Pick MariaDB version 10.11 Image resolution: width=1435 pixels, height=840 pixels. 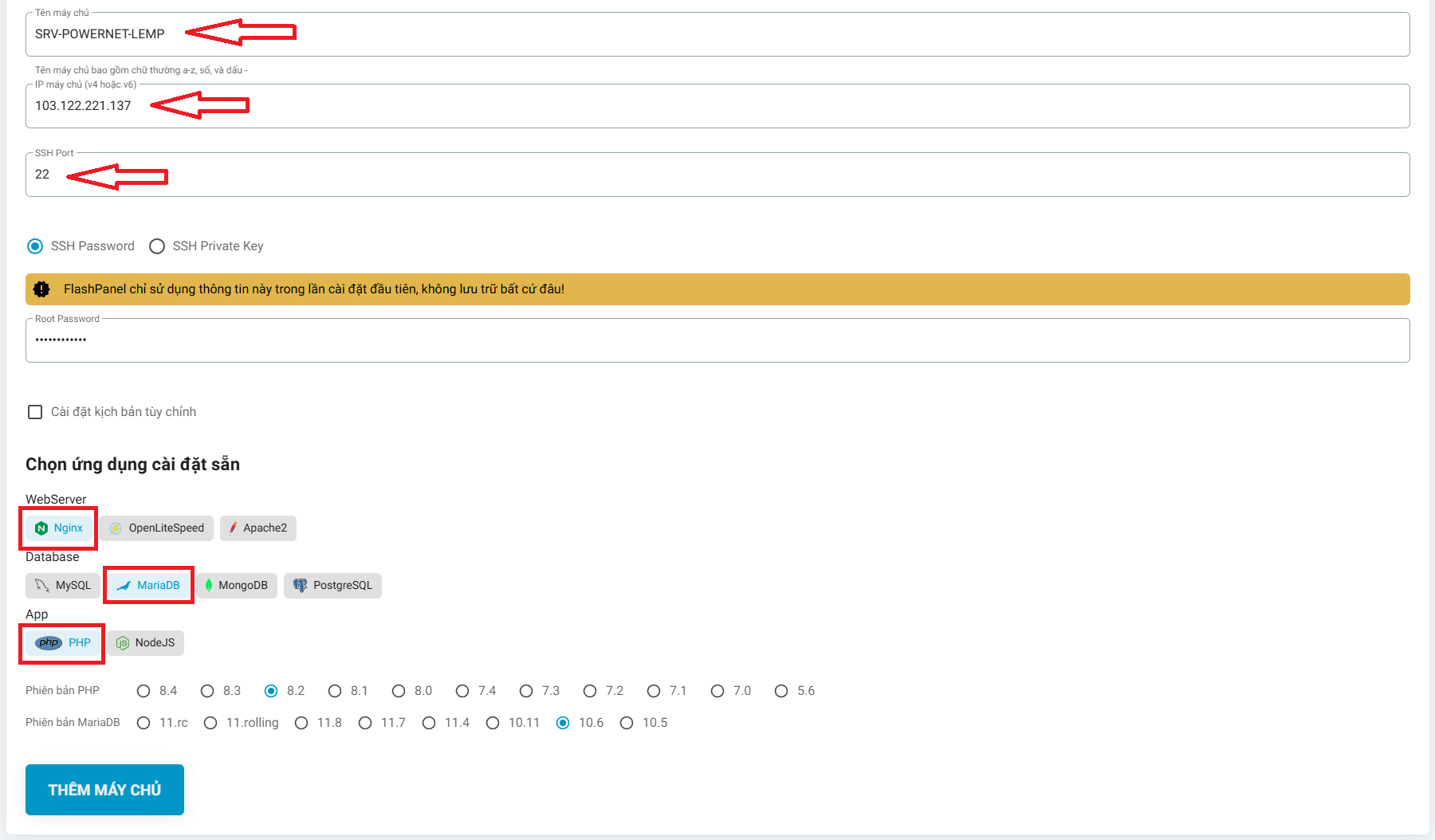(x=493, y=723)
